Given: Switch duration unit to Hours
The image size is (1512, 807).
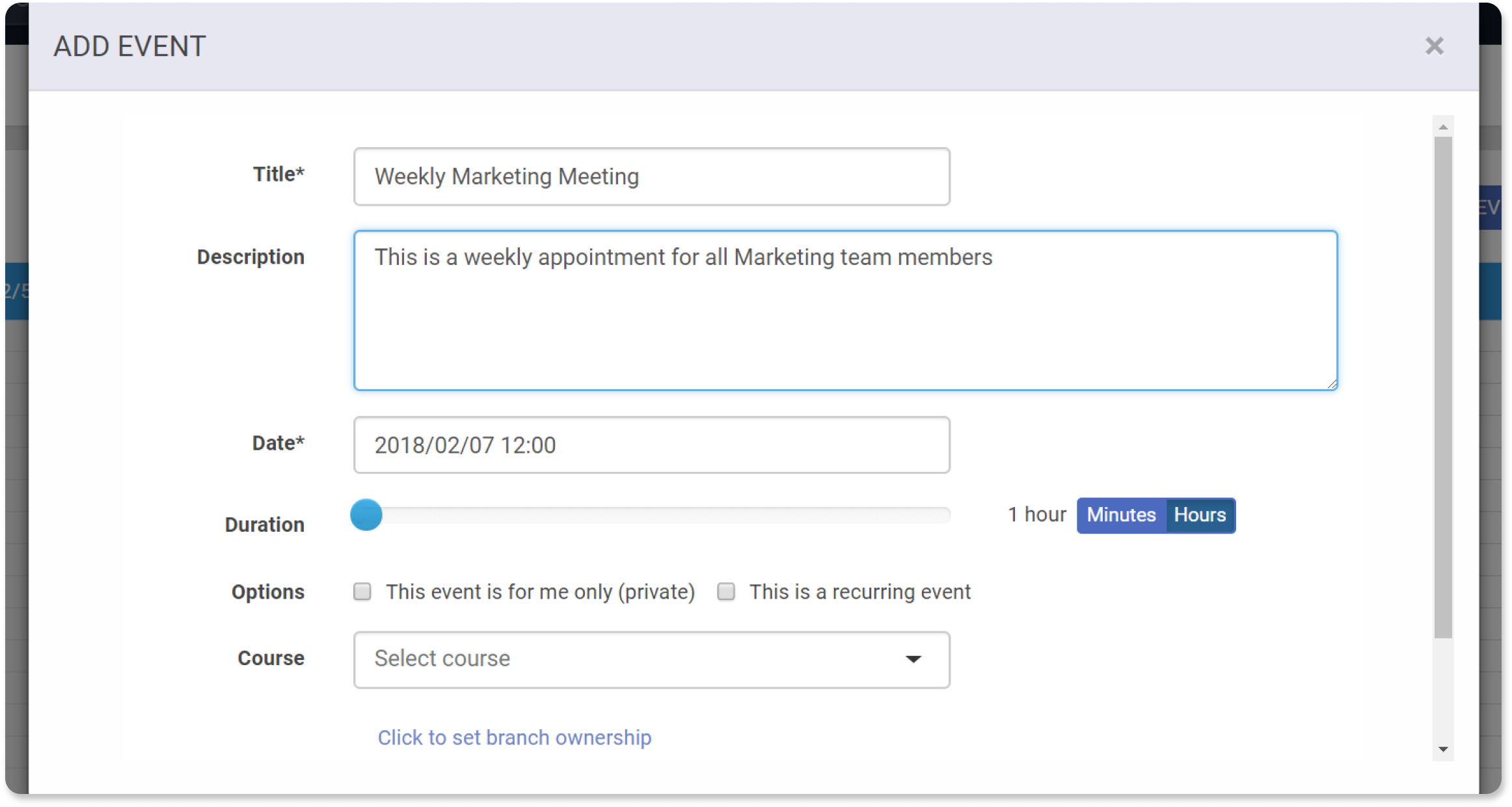Looking at the screenshot, I should click(x=1200, y=515).
